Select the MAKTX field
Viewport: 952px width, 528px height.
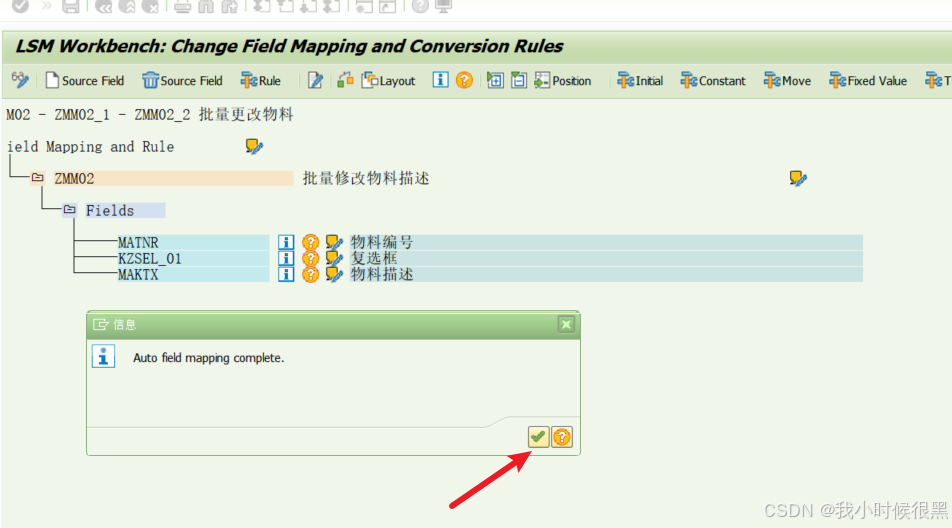click(x=193, y=274)
